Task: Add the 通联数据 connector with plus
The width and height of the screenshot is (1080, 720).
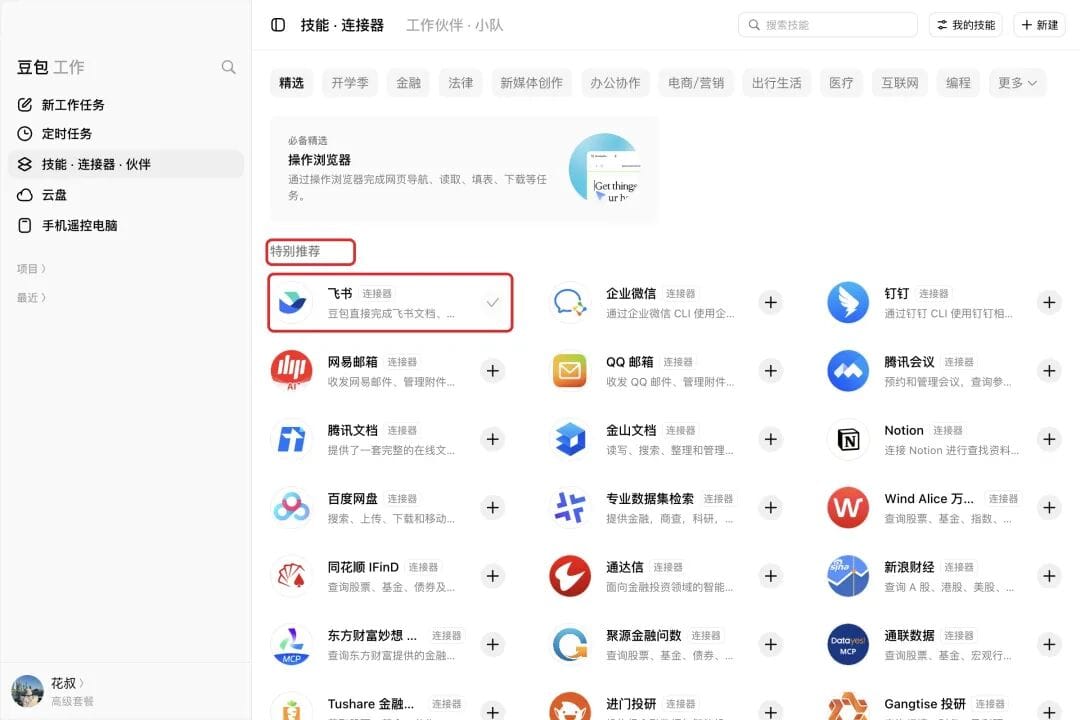Action: tap(1049, 644)
